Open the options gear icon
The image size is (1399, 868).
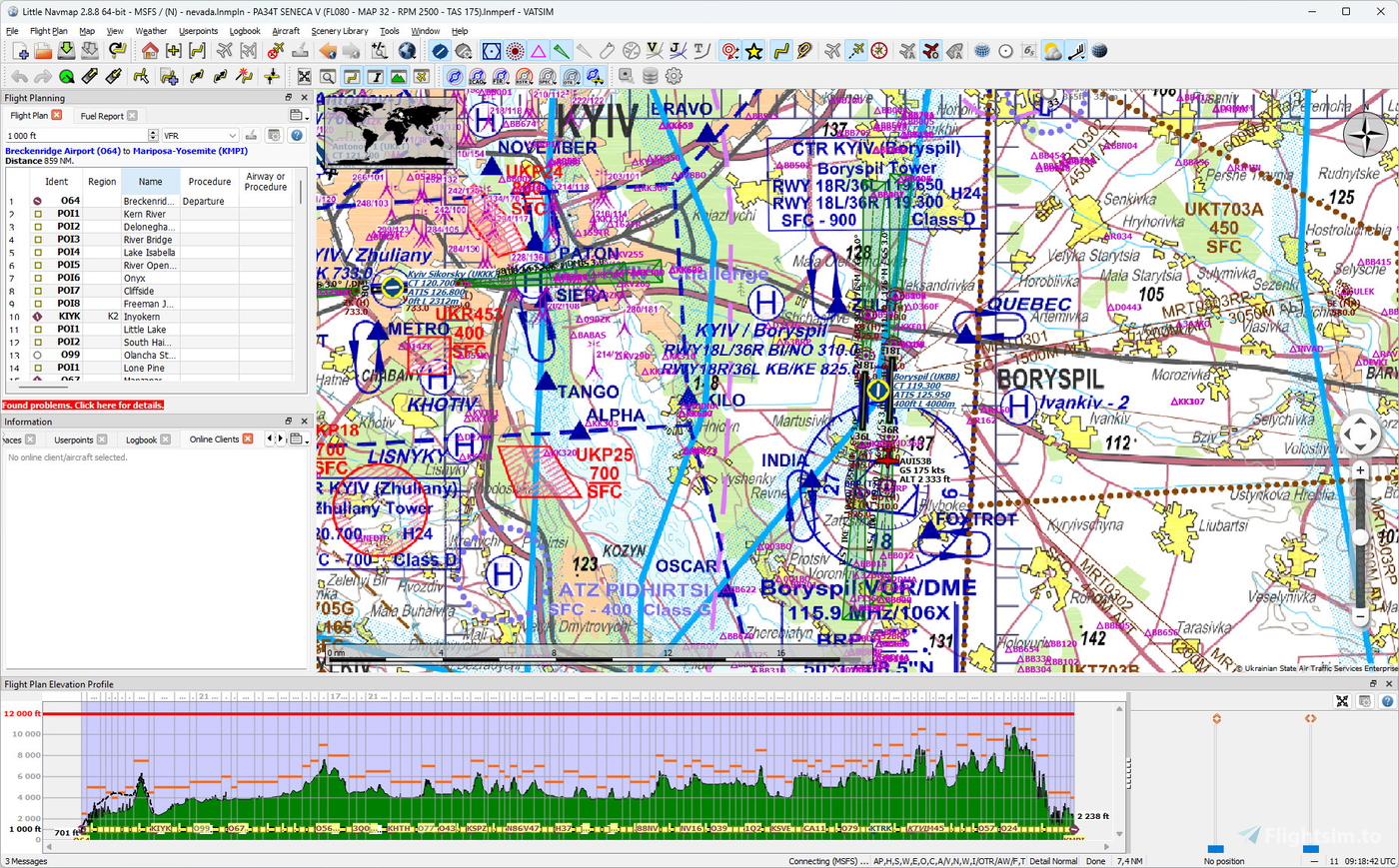pyautogui.click(x=674, y=76)
